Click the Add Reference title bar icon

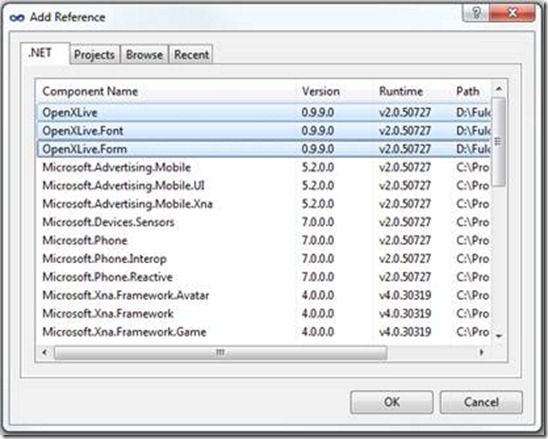pos(17,17)
